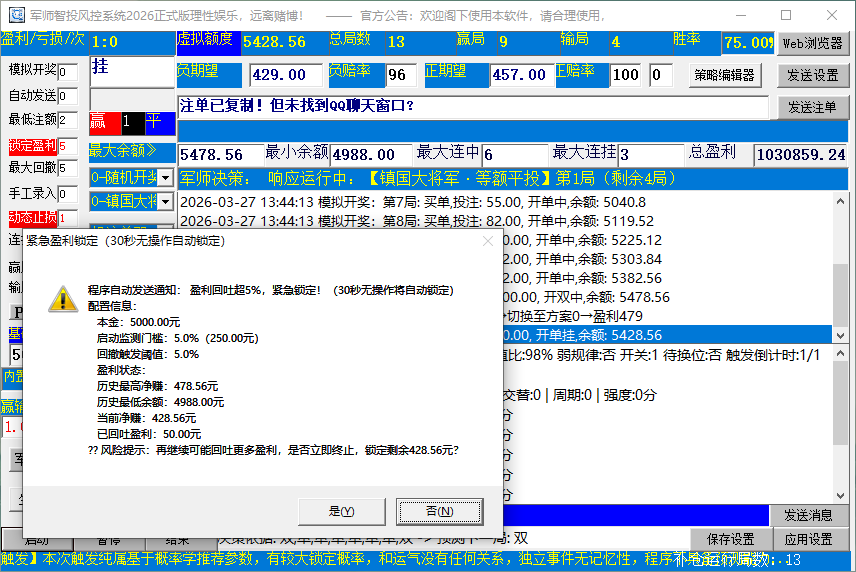Close the 紧急盈利锁定 dialog with the X
This screenshot has height=572, width=856.
[488, 241]
